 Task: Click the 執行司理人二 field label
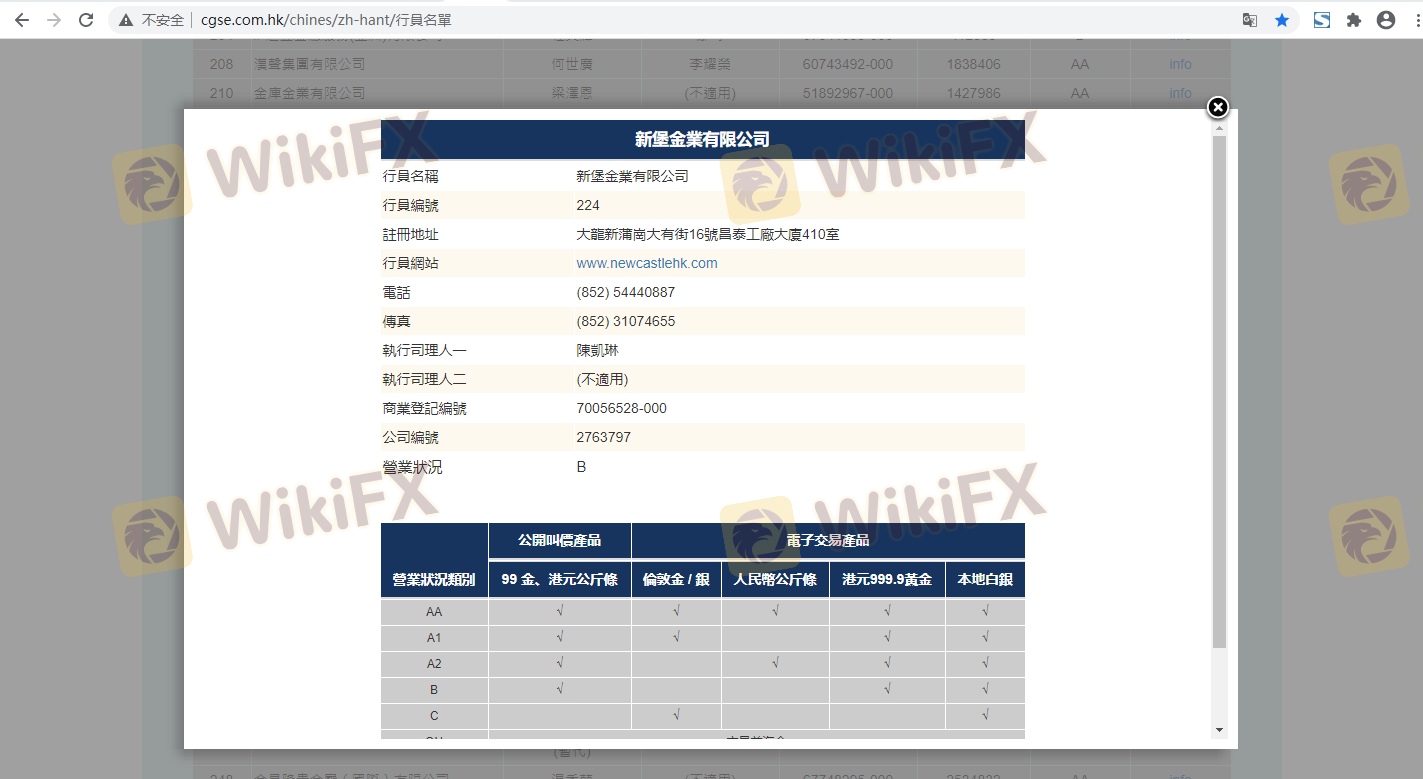click(x=425, y=379)
